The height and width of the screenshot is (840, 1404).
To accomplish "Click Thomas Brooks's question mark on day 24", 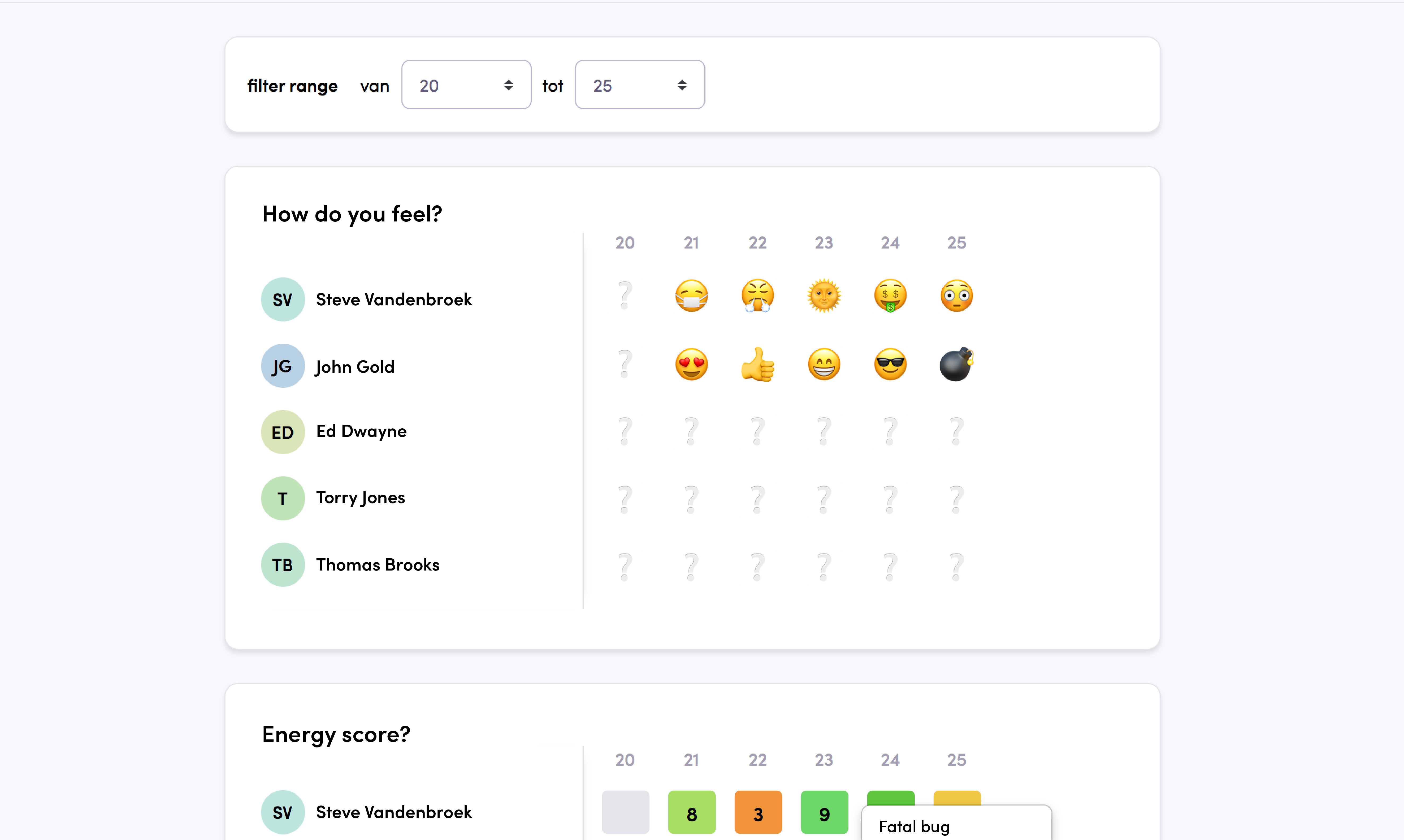I will pos(890,567).
